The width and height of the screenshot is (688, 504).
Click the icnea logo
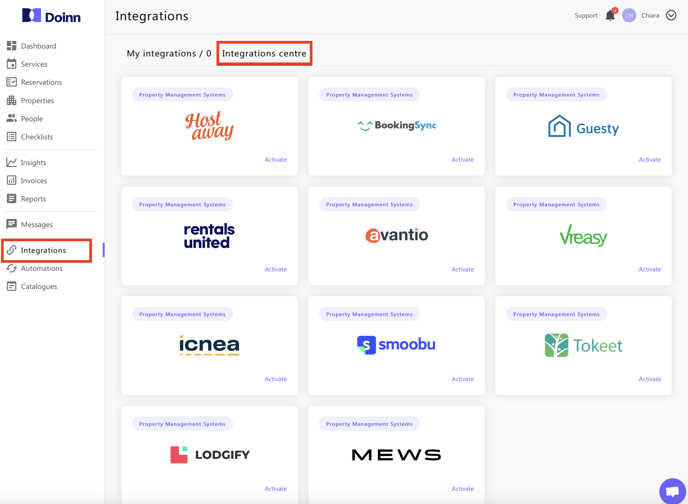pyautogui.click(x=209, y=345)
